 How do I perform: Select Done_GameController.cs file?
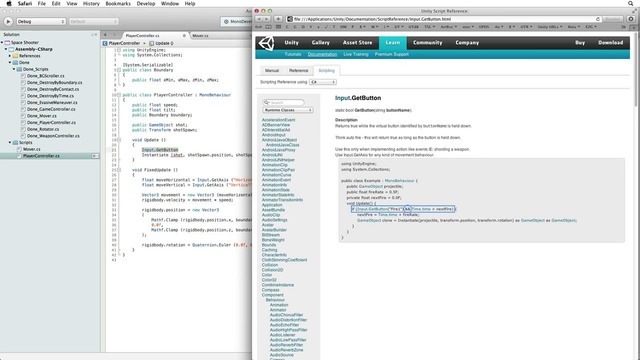51,109
